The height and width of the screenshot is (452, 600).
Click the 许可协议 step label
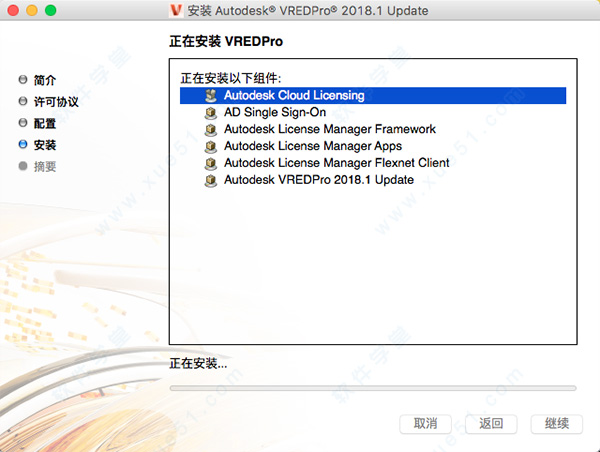click(x=56, y=101)
